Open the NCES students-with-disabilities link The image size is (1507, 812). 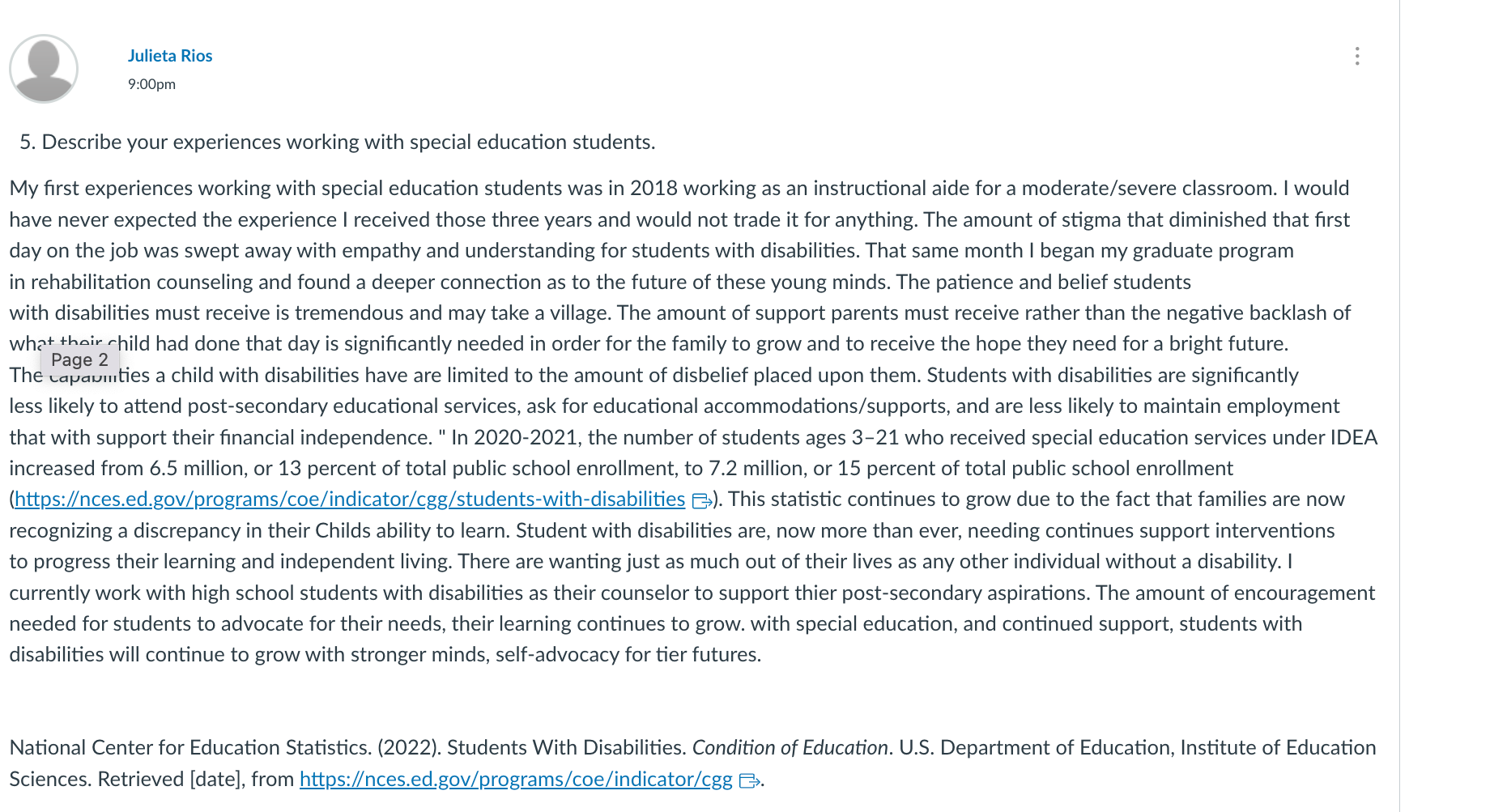pyautogui.click(x=350, y=500)
